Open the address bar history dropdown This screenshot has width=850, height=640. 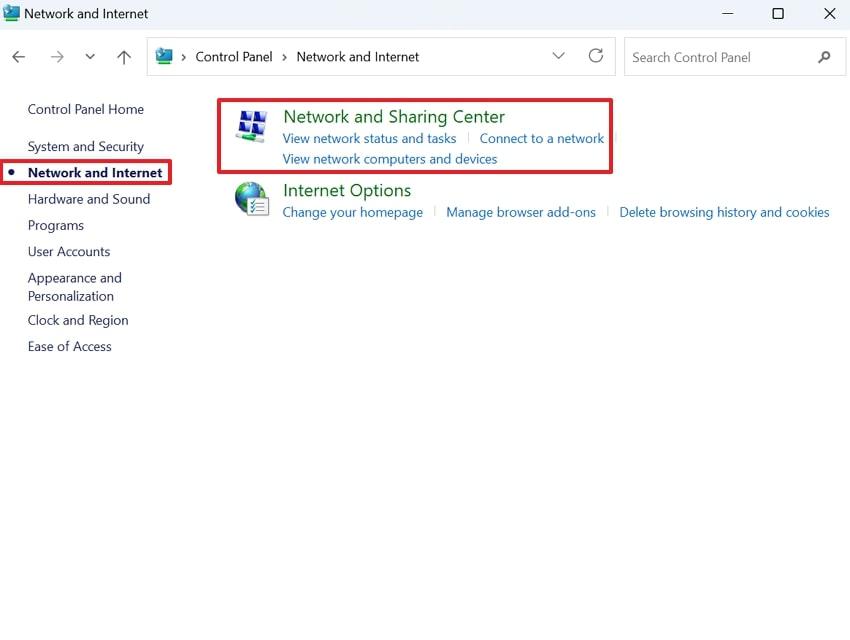coord(558,56)
